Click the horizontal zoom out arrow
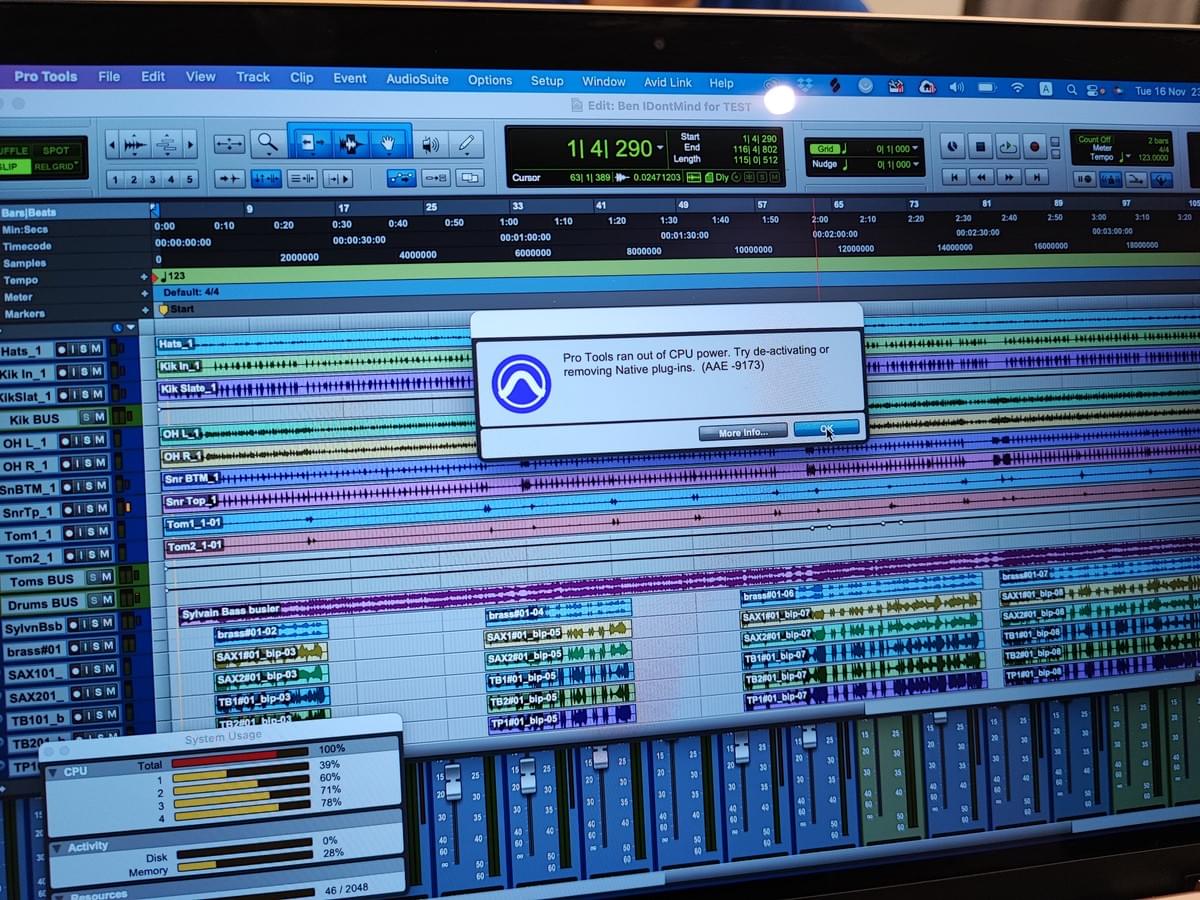This screenshot has width=1200, height=900. coord(110,142)
